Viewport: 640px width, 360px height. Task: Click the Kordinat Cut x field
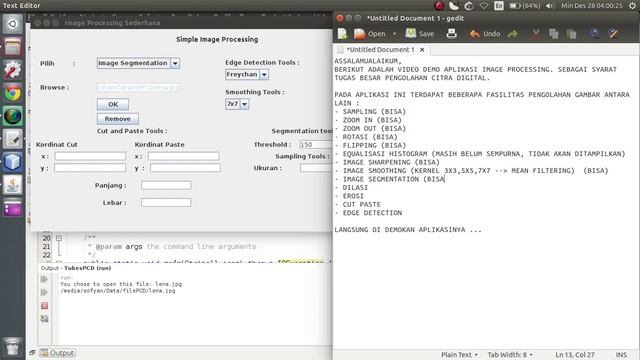pos(90,156)
